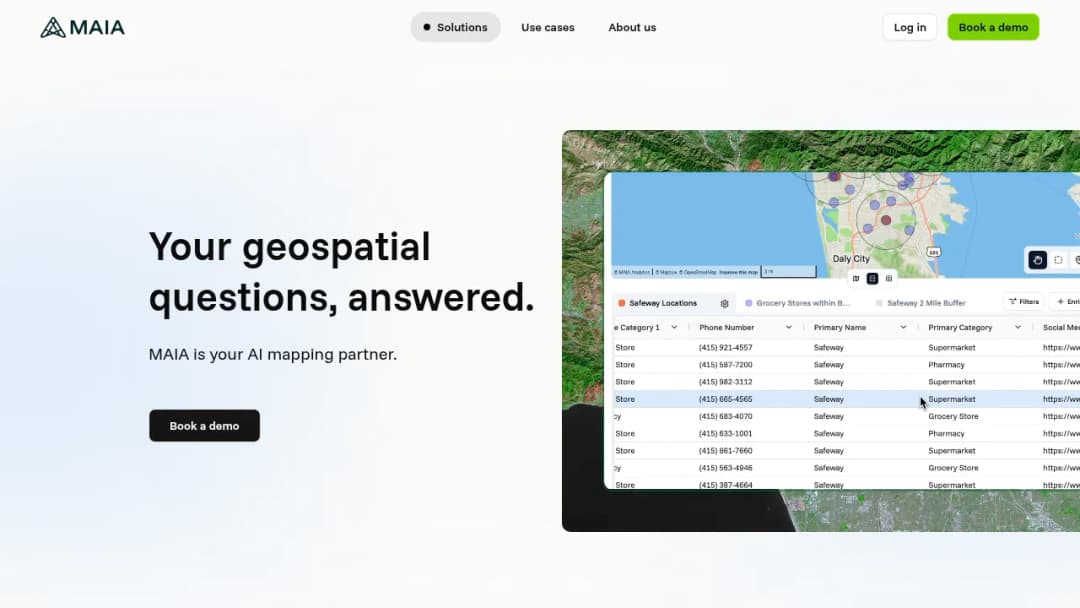Click the Primary Name column header label
Screen dimensions: 1080x608
[x=840, y=328]
